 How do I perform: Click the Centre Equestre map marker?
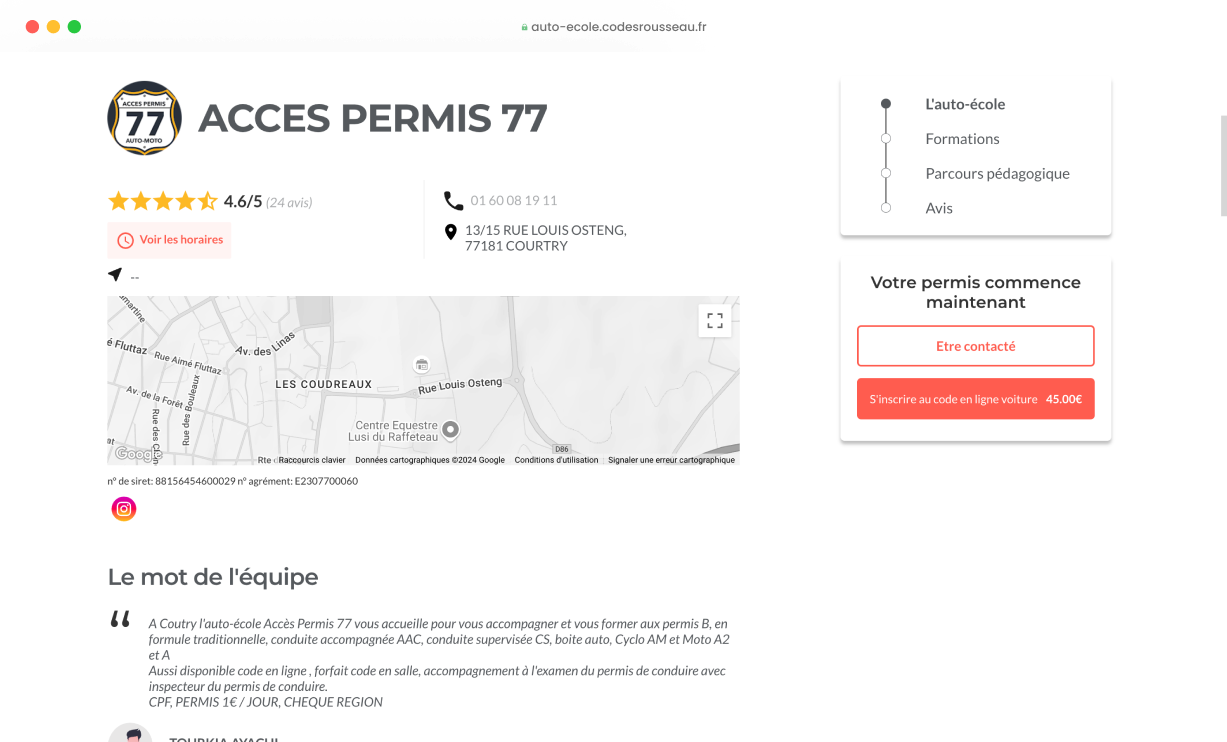tap(451, 430)
